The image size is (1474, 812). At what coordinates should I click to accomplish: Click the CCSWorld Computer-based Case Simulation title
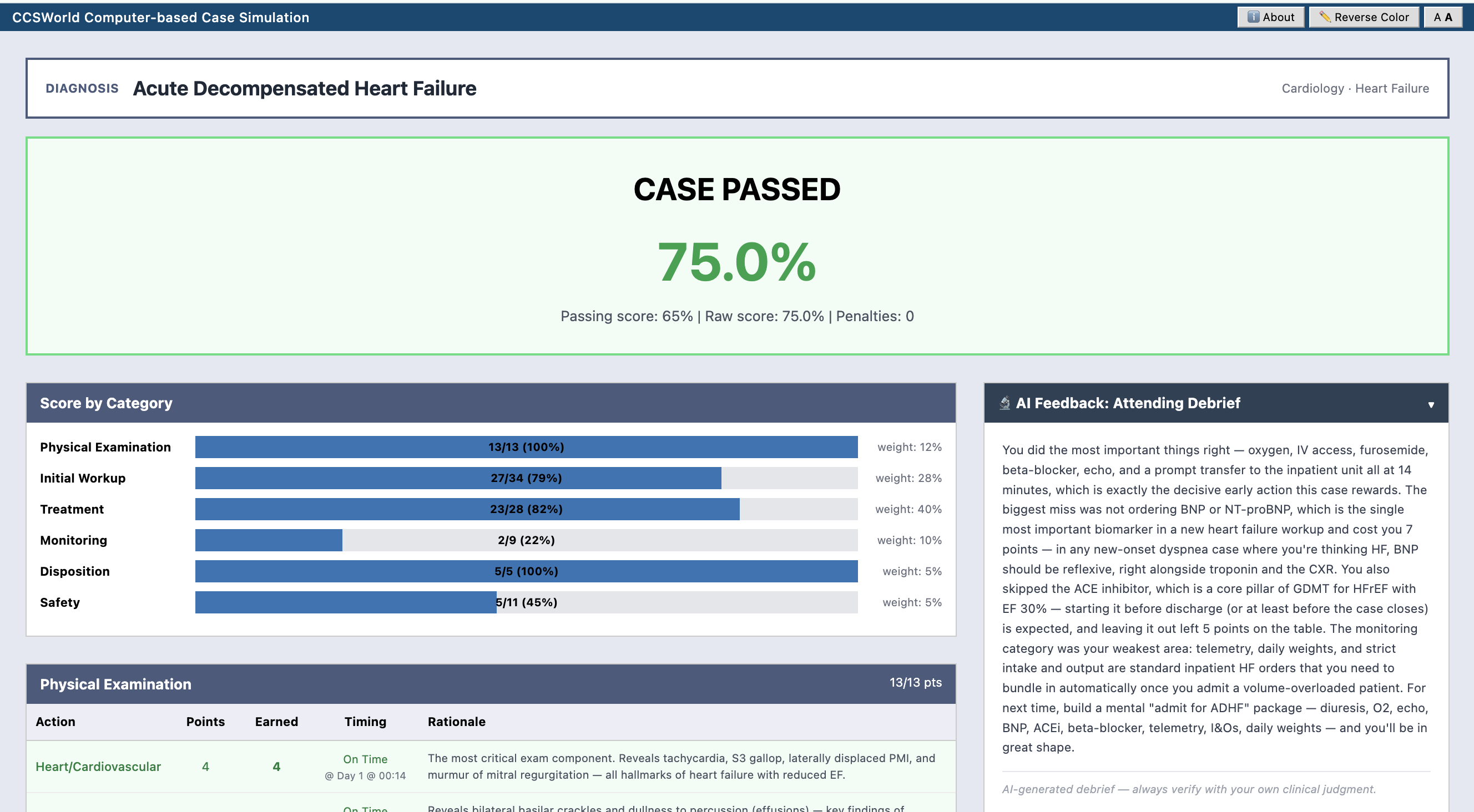[x=161, y=17]
